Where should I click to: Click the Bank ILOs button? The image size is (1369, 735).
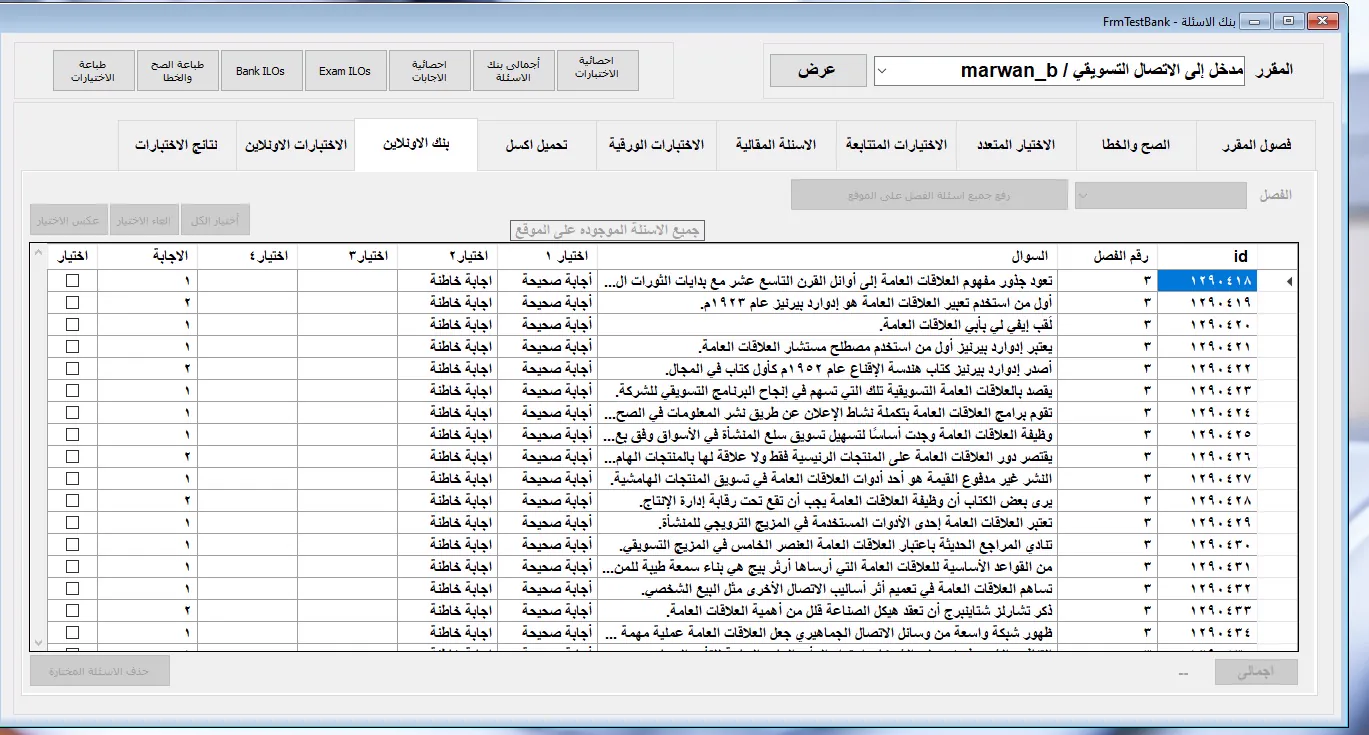point(261,71)
